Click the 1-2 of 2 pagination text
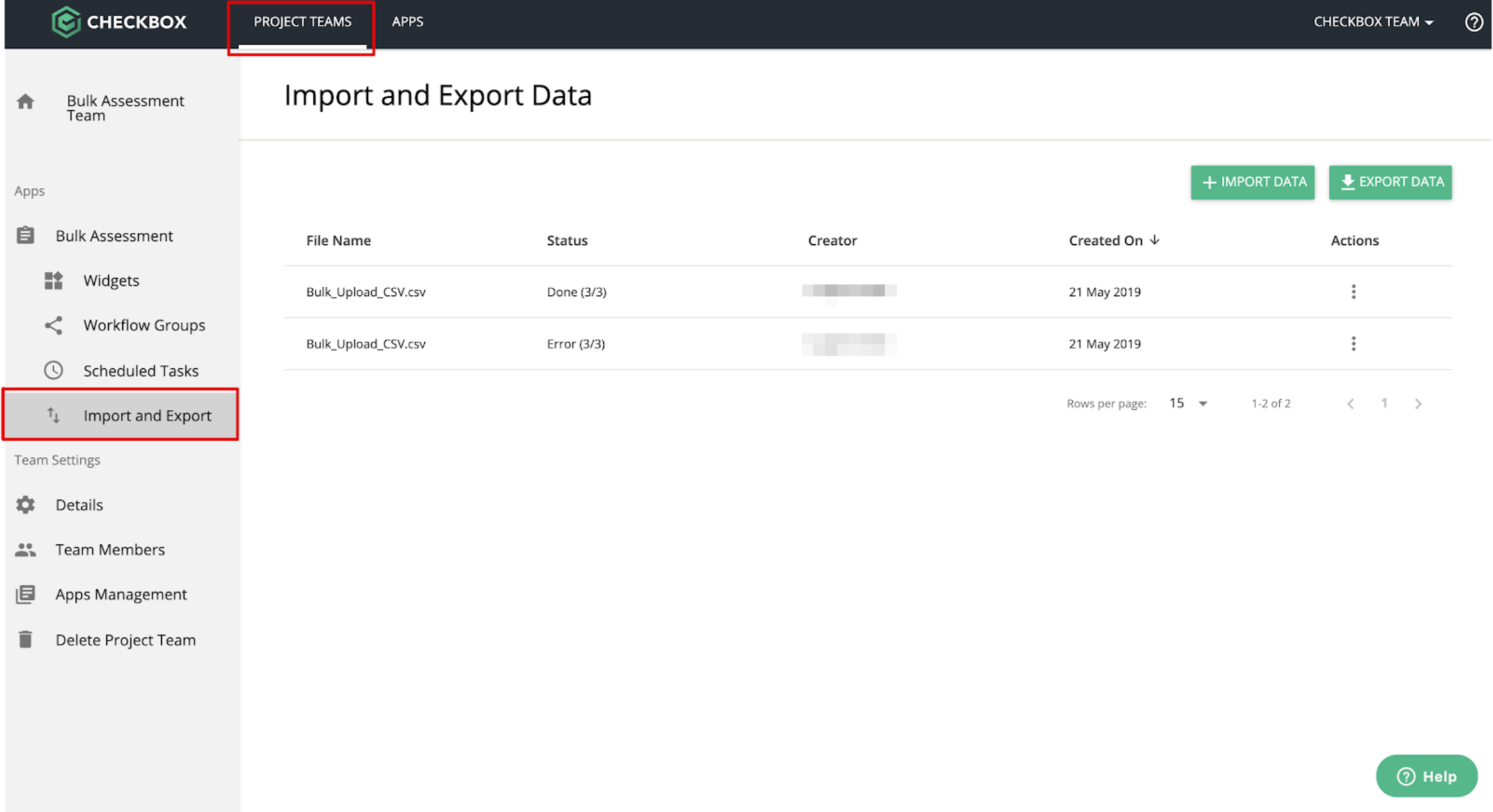 coord(1271,403)
